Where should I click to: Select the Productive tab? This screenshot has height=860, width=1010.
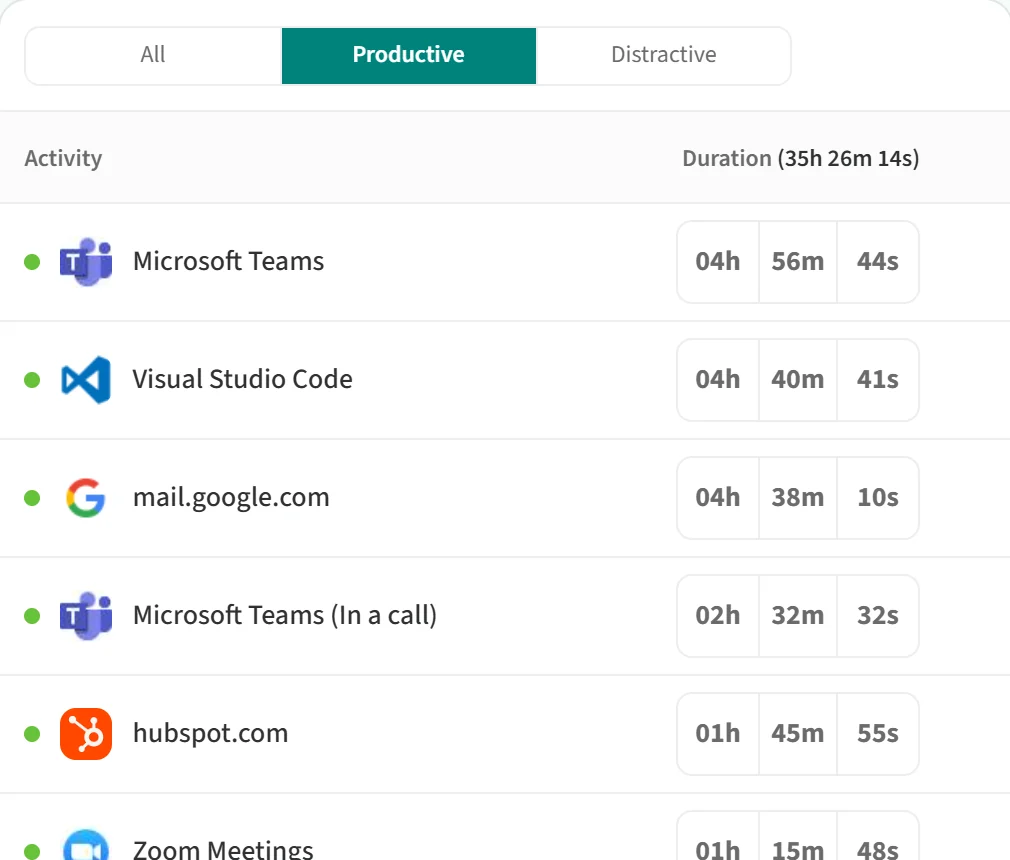click(x=409, y=55)
